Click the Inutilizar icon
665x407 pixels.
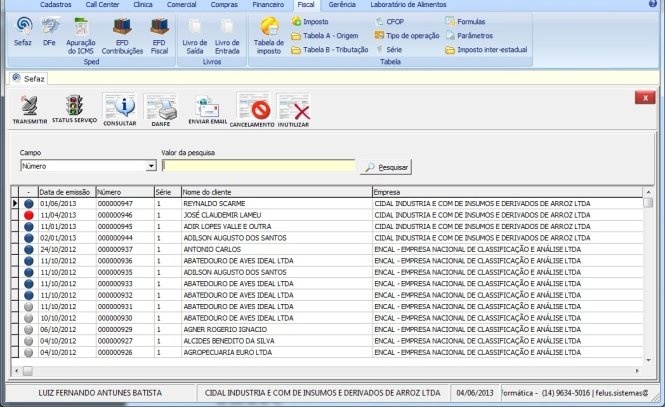coord(293,110)
